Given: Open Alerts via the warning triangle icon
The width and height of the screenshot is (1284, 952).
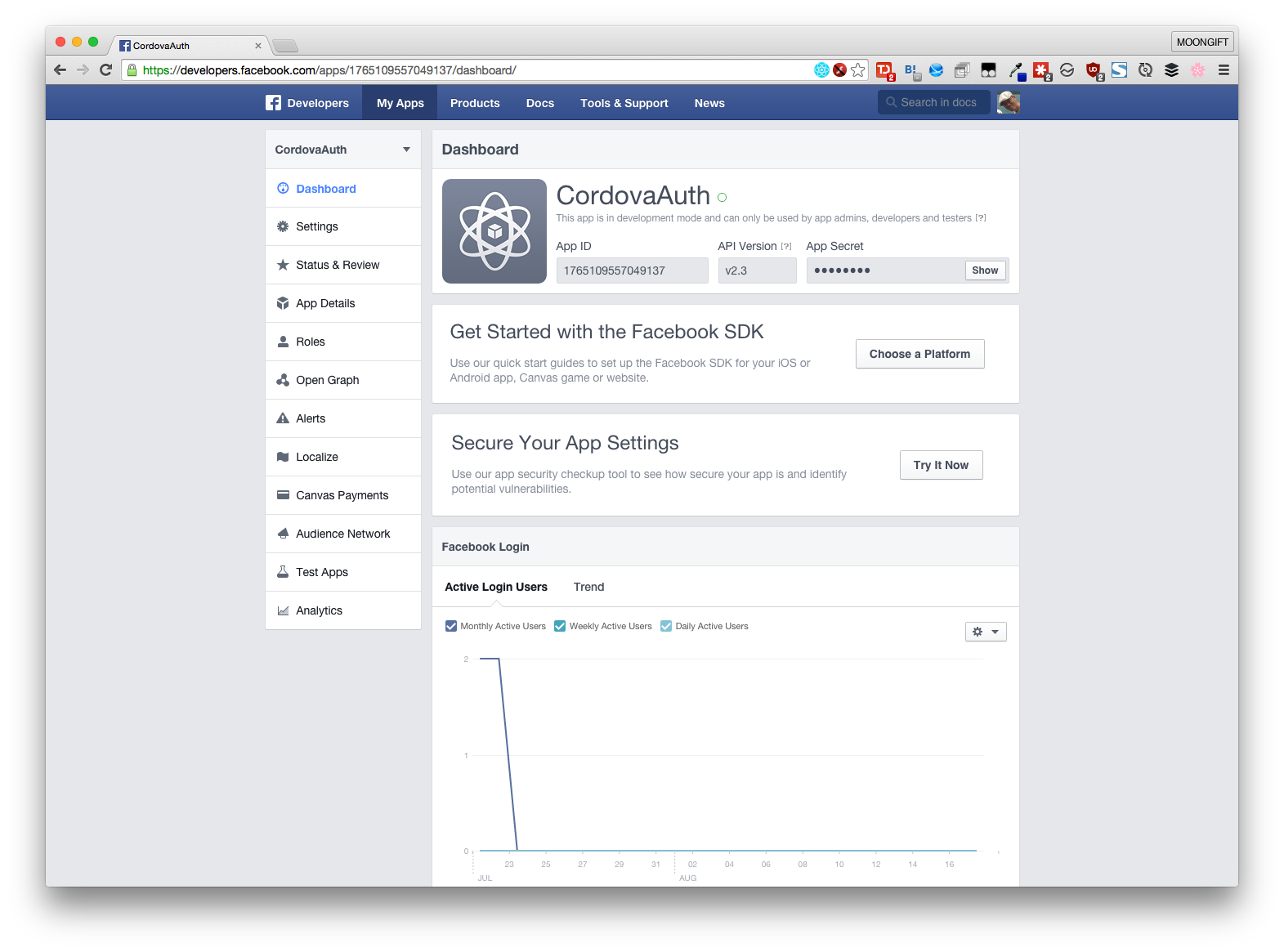Looking at the screenshot, I should [283, 418].
